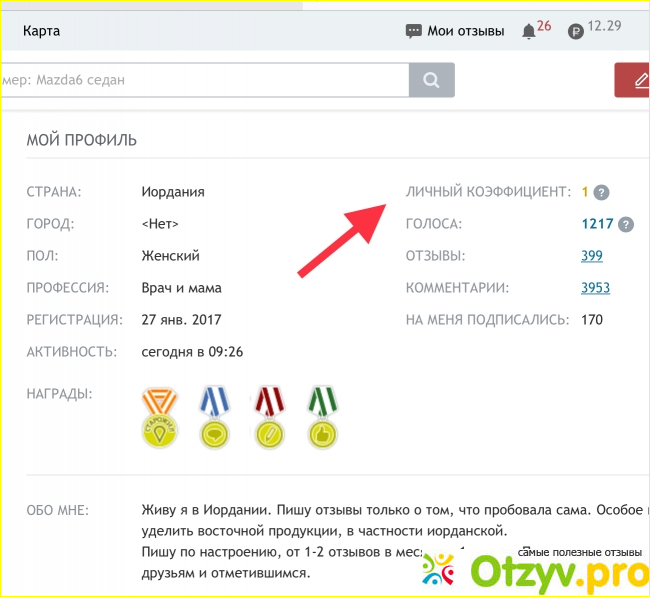Click the chat bubble icon beside Мои отзывы
The width and height of the screenshot is (650, 597).
413,31
